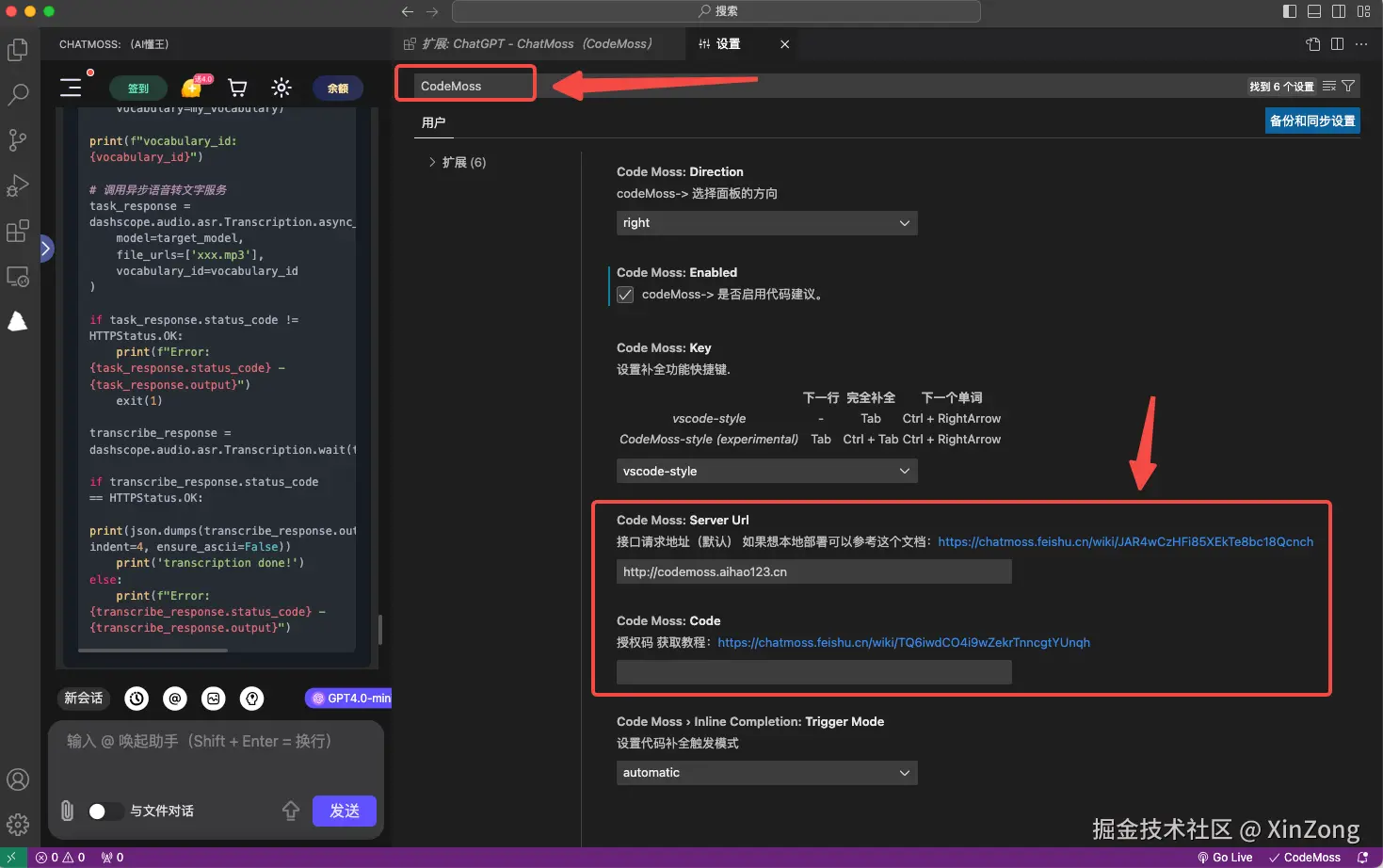Open remote window status bar icon
The image size is (1383, 868).
point(13,858)
